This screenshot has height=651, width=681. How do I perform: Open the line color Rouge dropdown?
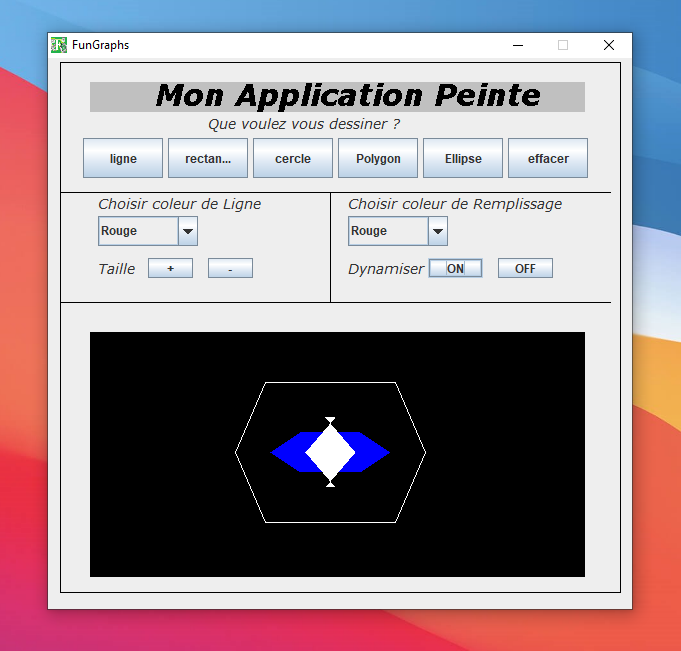148,231
